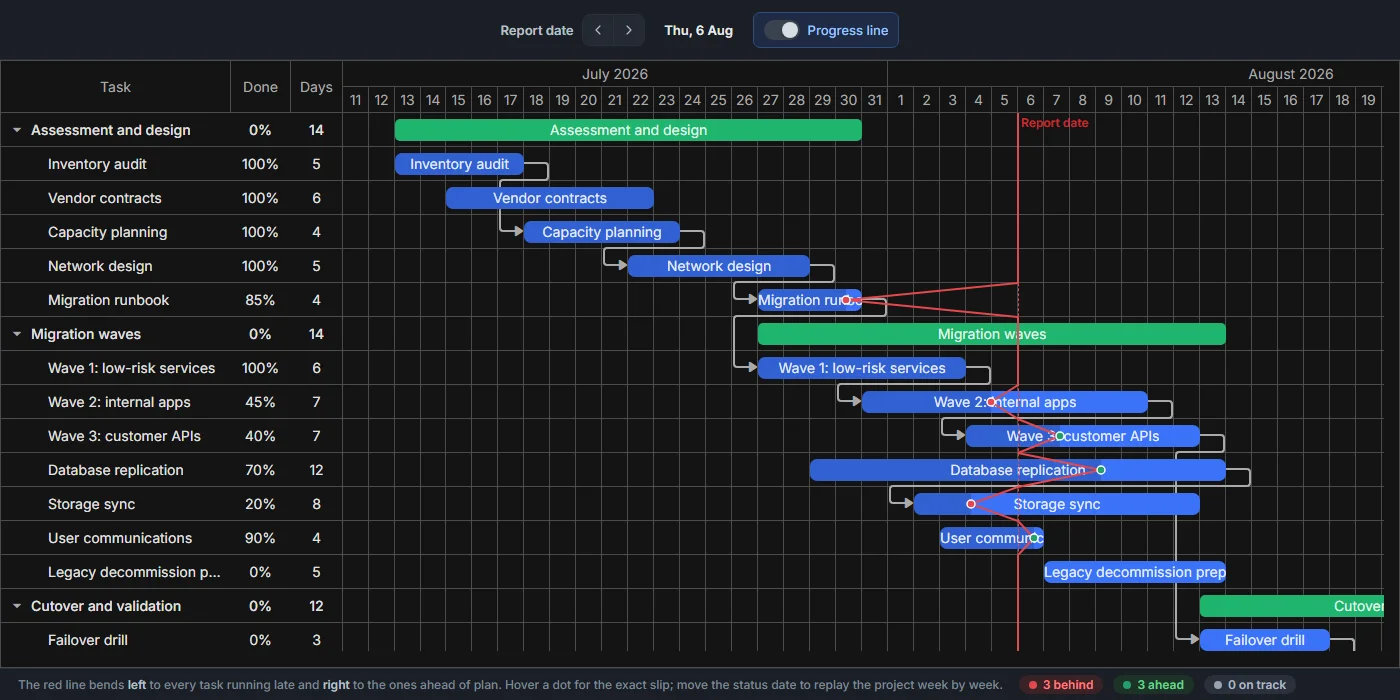Collapse the Migration waves group
Image resolution: width=1400 pixels, height=700 pixels.
pyautogui.click(x=17, y=334)
